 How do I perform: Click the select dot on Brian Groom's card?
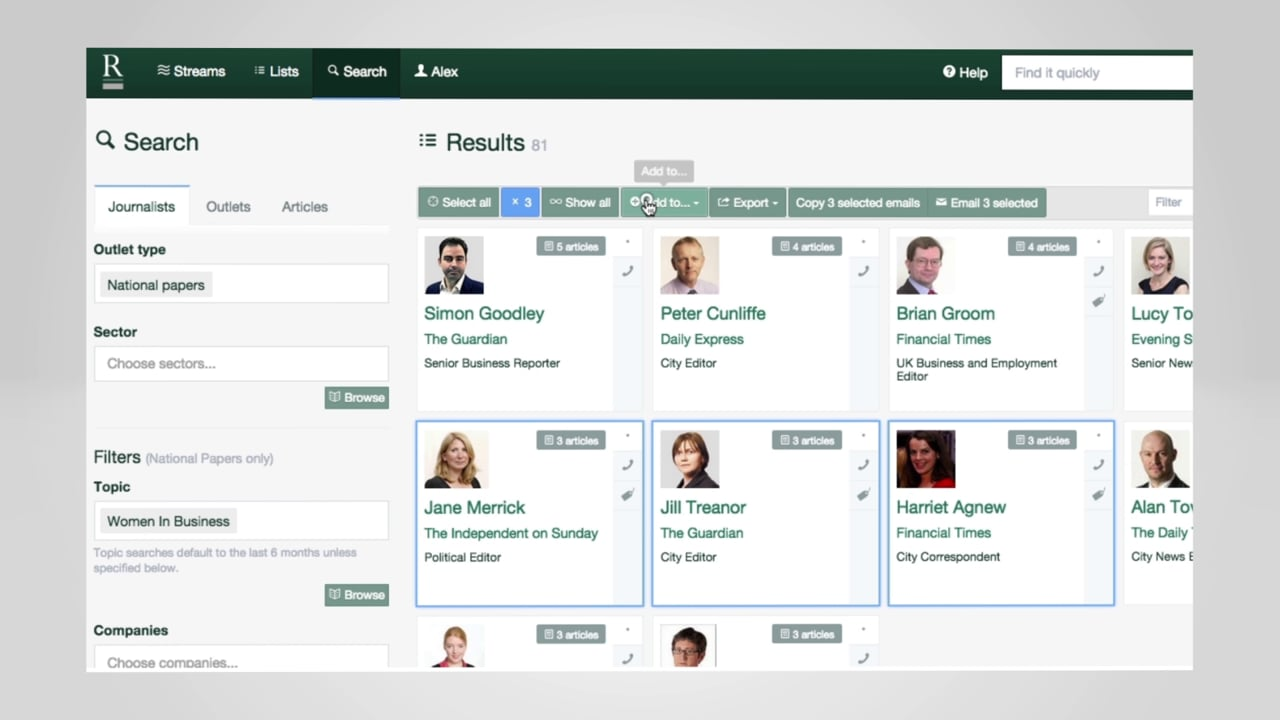(x=1099, y=242)
